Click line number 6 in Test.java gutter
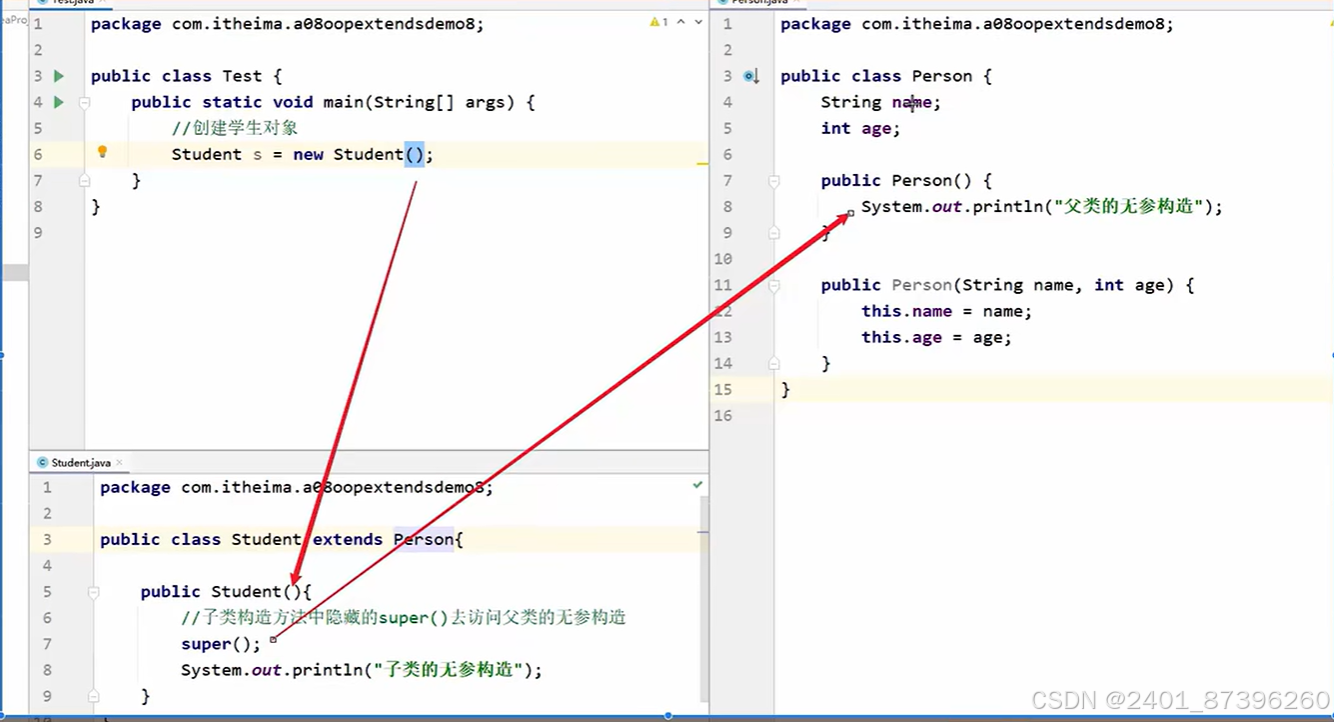 click(38, 154)
